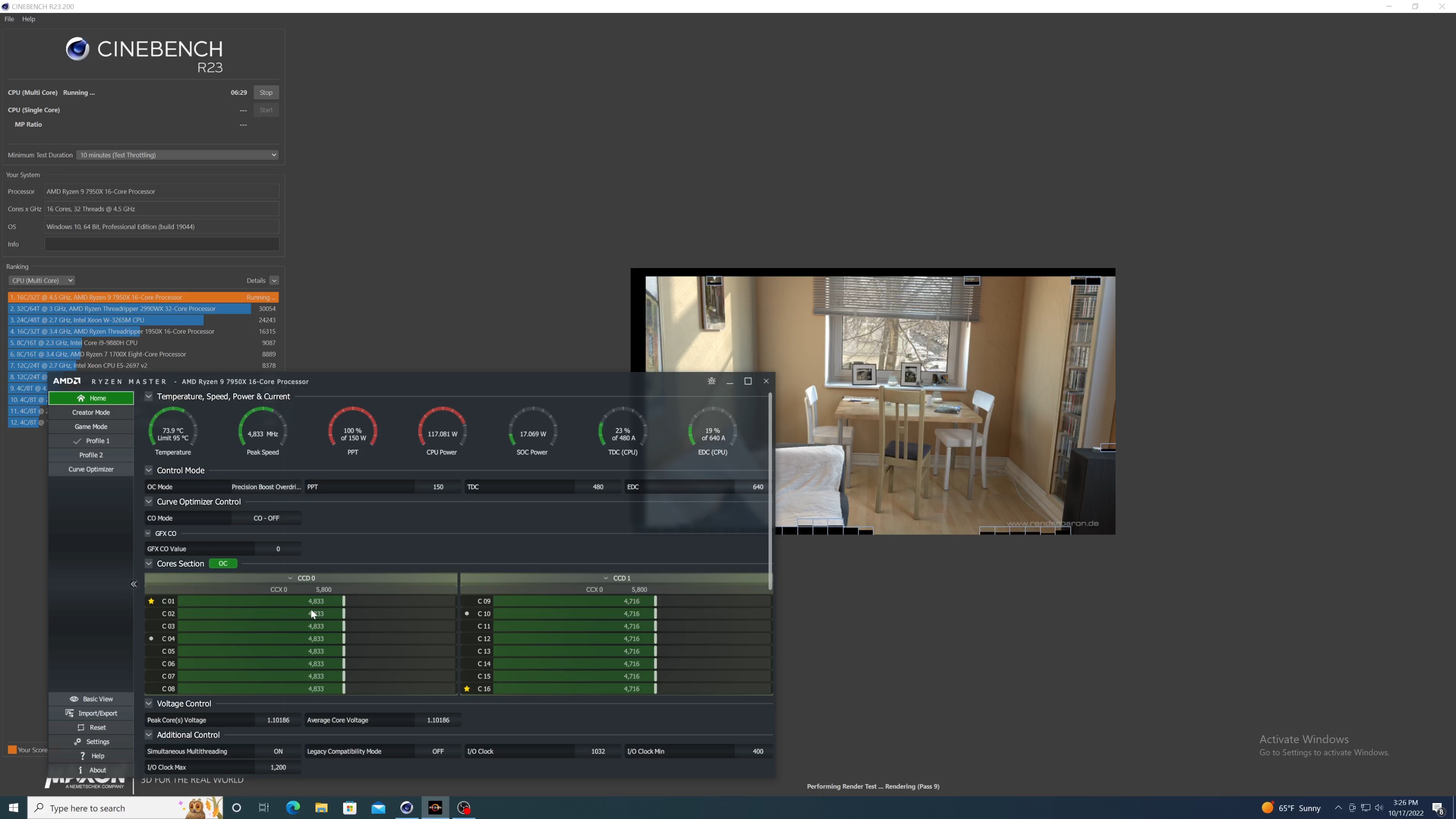
Task: Toggle Simultaneous Multithreading ON value
Action: click(x=278, y=751)
